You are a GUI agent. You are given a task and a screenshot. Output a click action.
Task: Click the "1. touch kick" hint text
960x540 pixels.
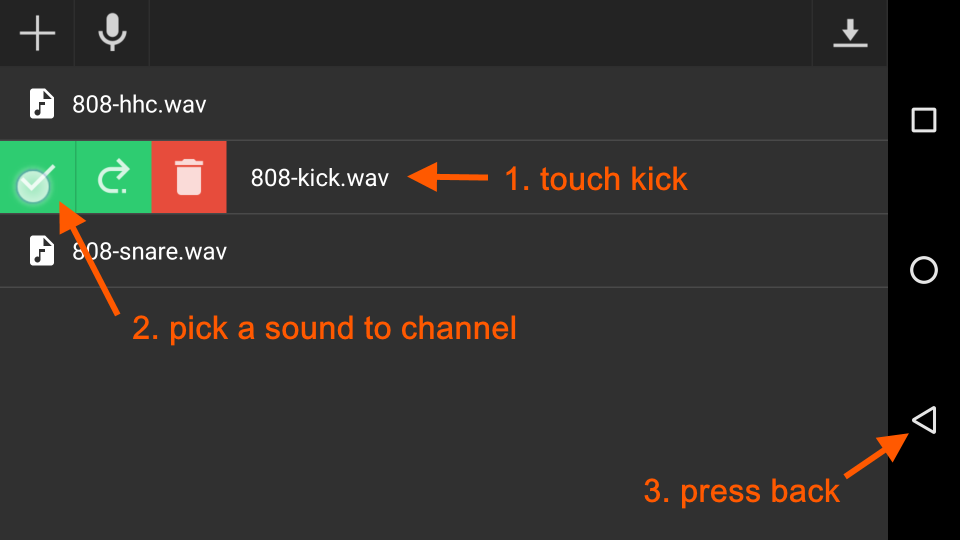coord(595,179)
